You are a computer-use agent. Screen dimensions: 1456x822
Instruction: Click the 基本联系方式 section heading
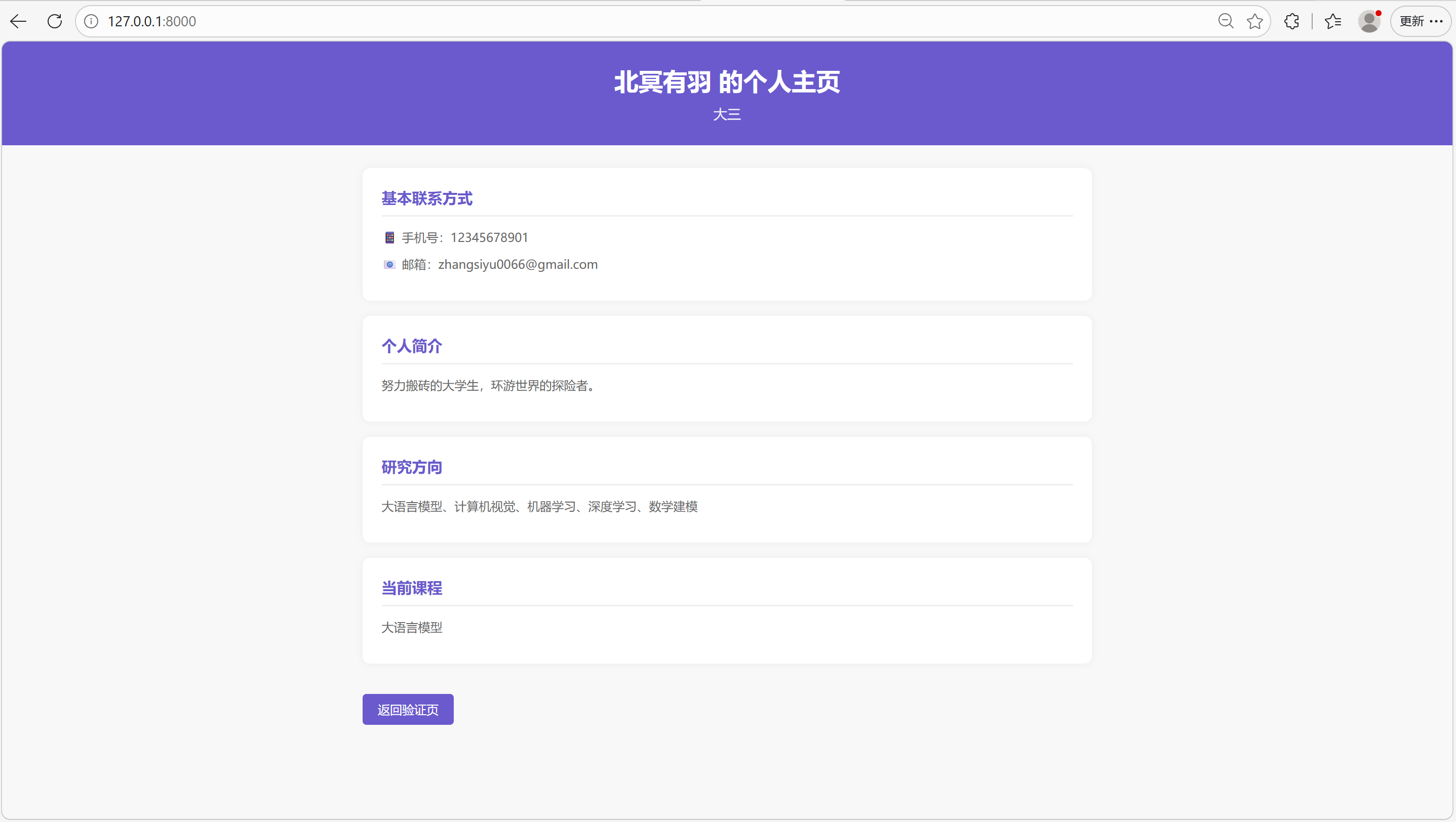point(427,198)
